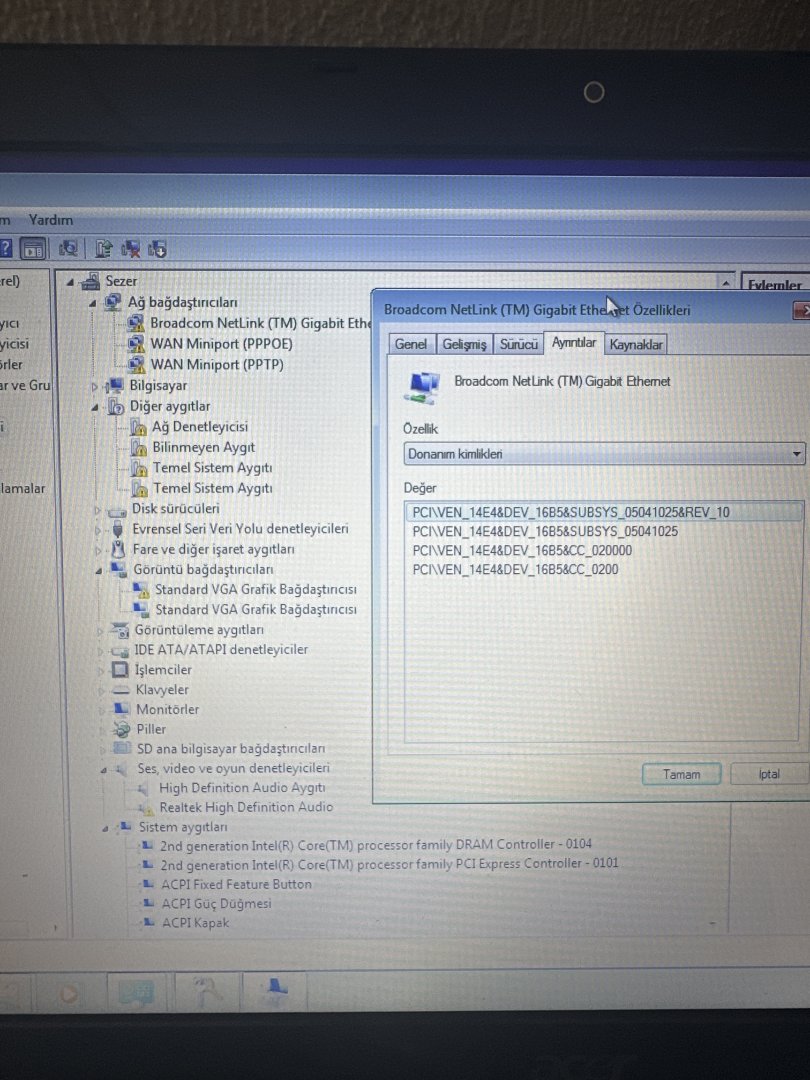Collapse the Ağ bağdaştırıcıları branch
The image size is (810, 1080).
tap(93, 303)
